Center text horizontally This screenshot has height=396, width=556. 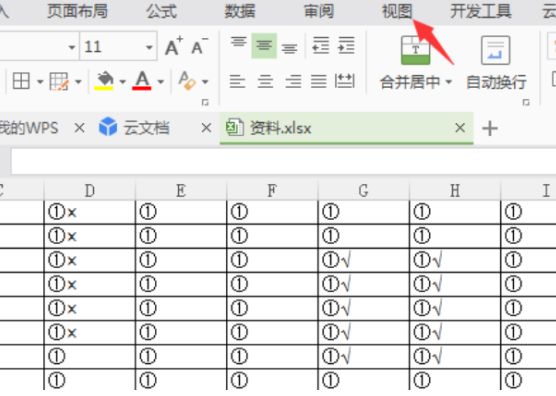point(265,81)
